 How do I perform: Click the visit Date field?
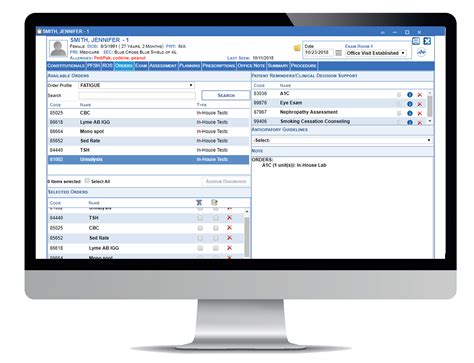tap(319, 53)
